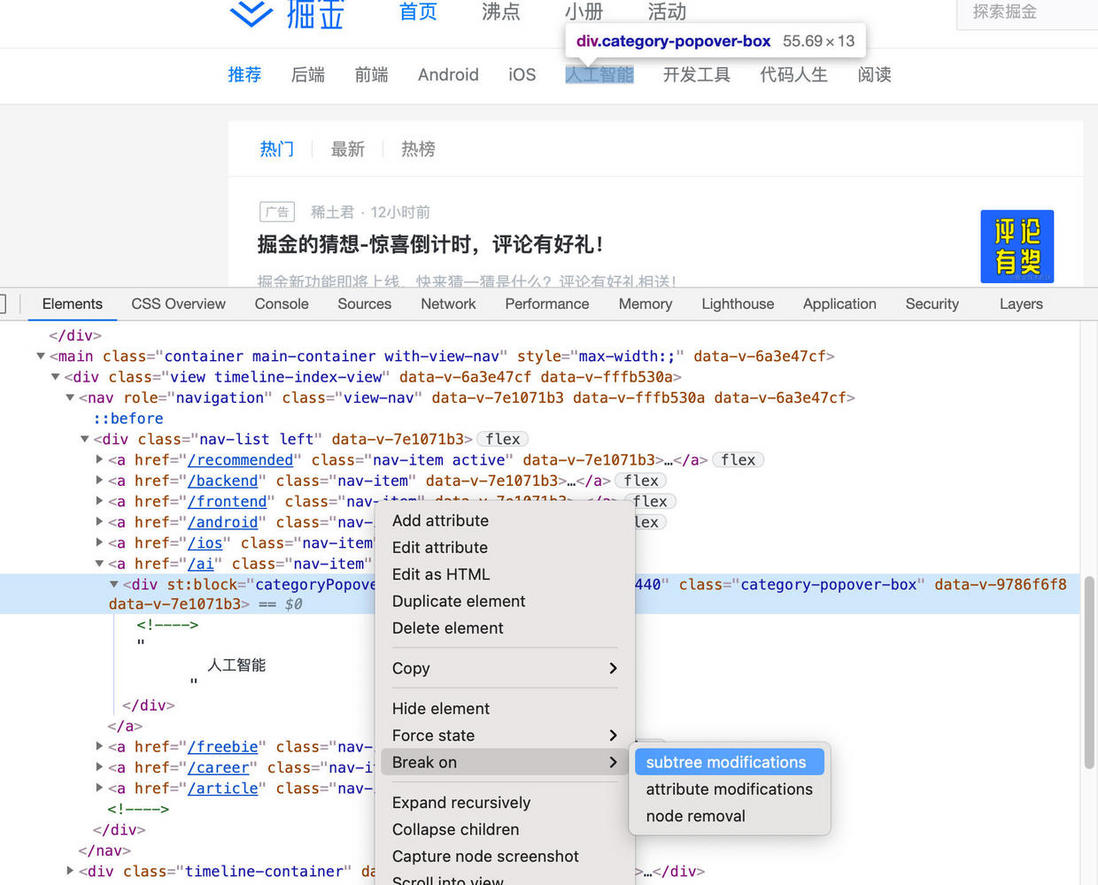Select the 前端 category
The width and height of the screenshot is (1098, 885).
tap(371, 74)
